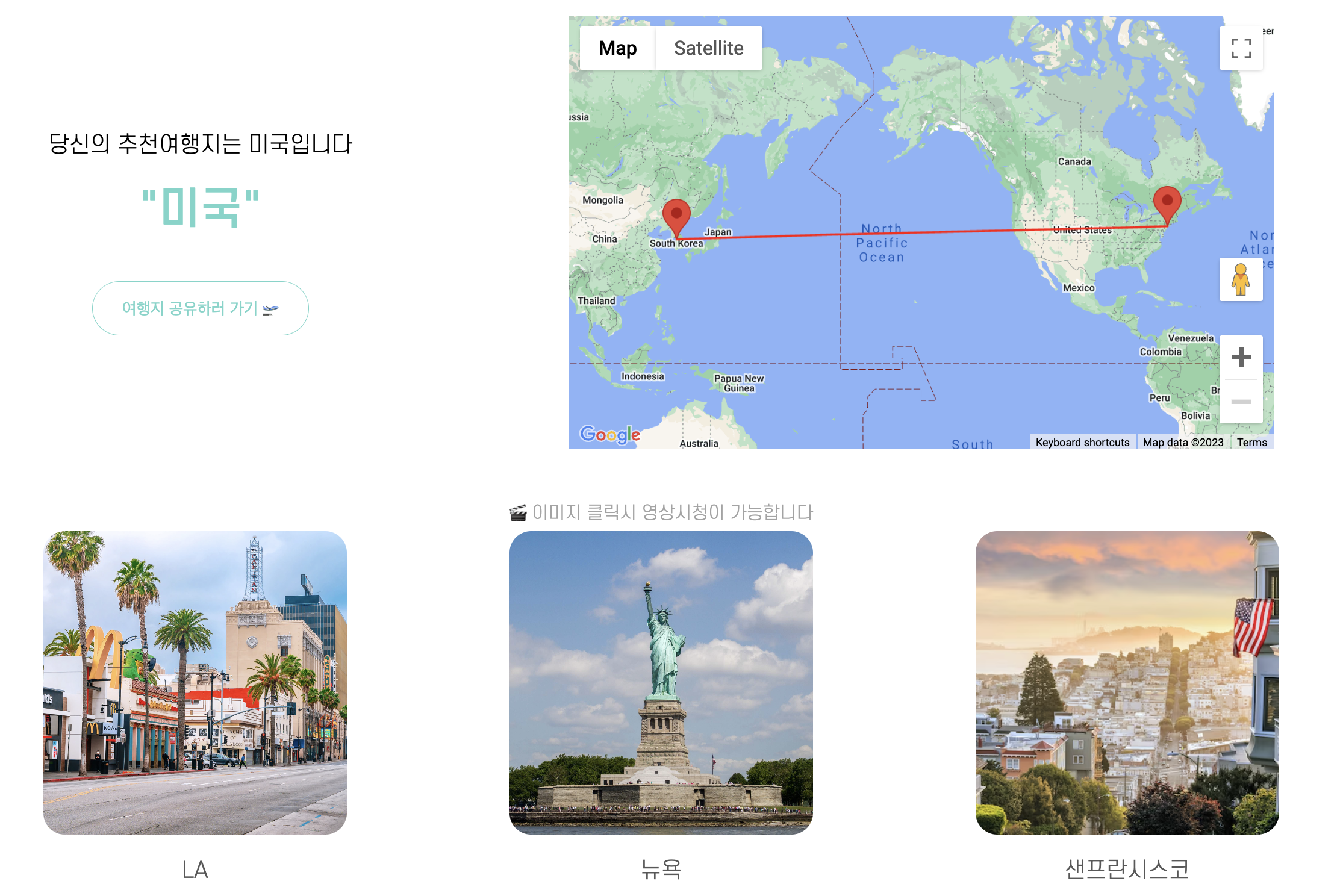The width and height of the screenshot is (1343, 896).
Task: Play the Statue of Liberty image video
Action: pos(661,682)
